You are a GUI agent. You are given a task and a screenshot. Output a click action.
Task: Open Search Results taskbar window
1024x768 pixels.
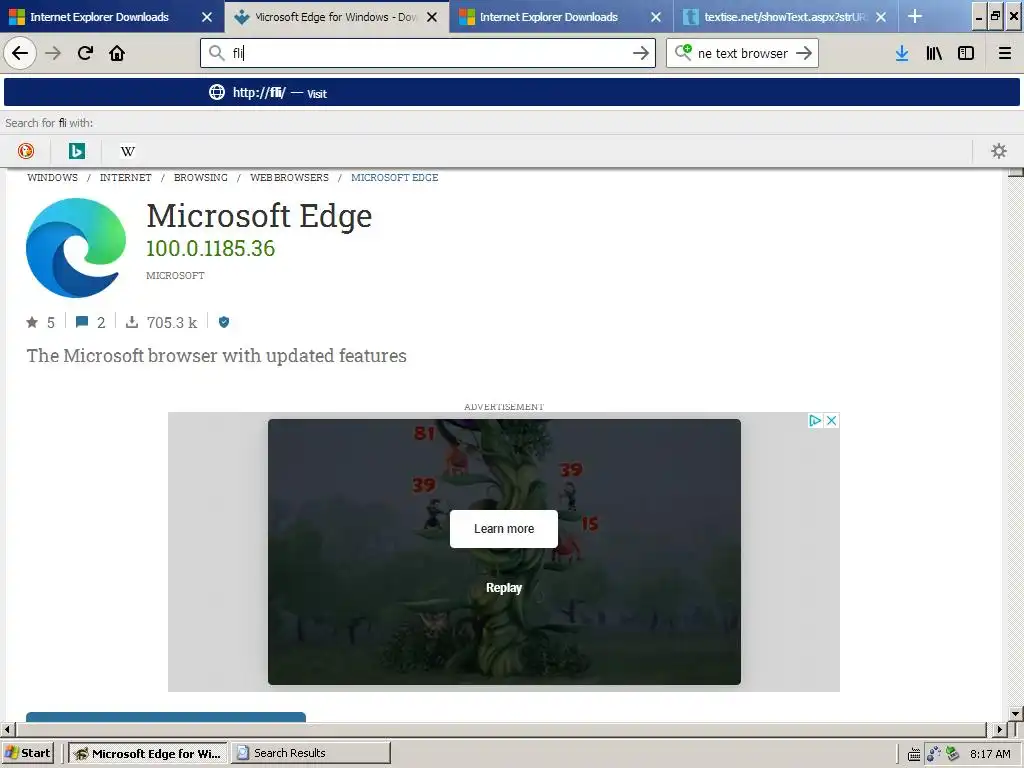311,753
